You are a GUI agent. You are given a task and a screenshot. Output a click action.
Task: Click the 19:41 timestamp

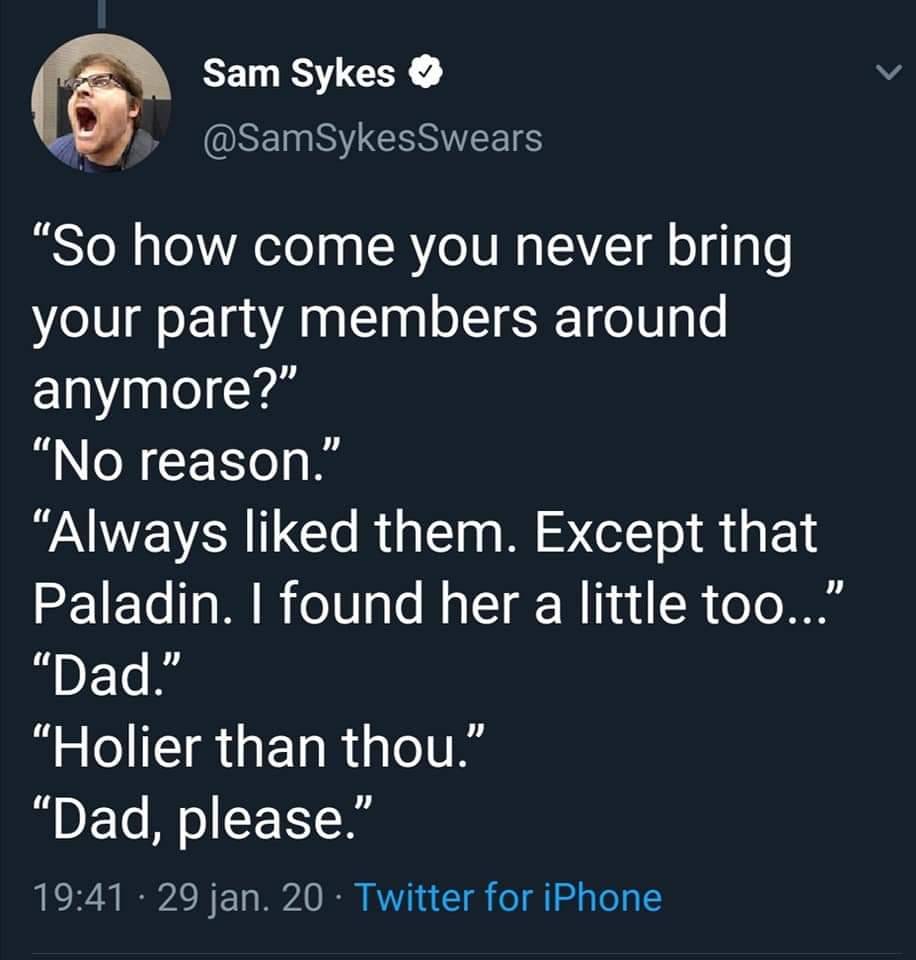click(79, 898)
